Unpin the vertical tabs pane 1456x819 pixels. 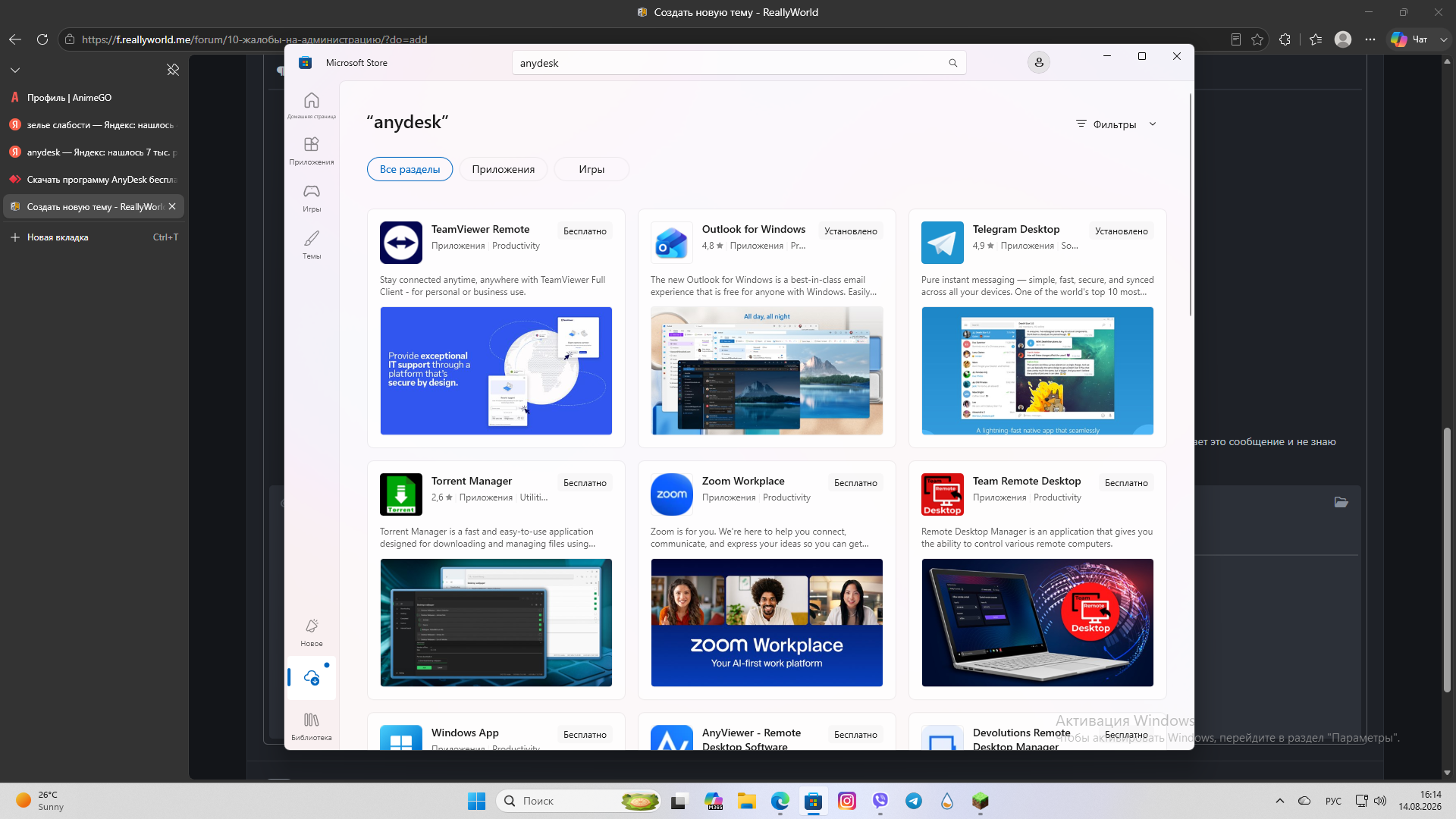(173, 70)
